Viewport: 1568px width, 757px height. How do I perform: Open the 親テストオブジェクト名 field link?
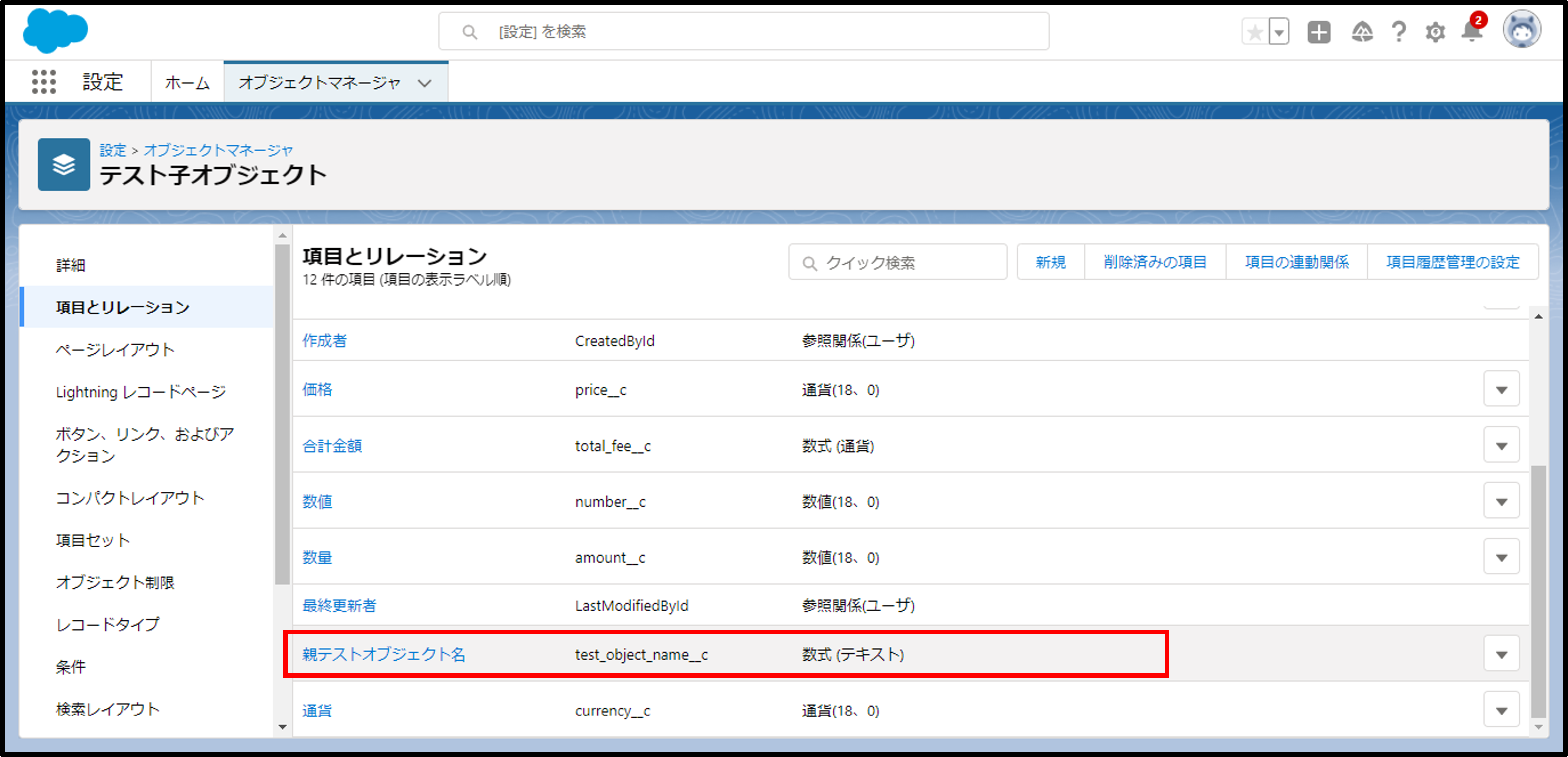pos(383,655)
